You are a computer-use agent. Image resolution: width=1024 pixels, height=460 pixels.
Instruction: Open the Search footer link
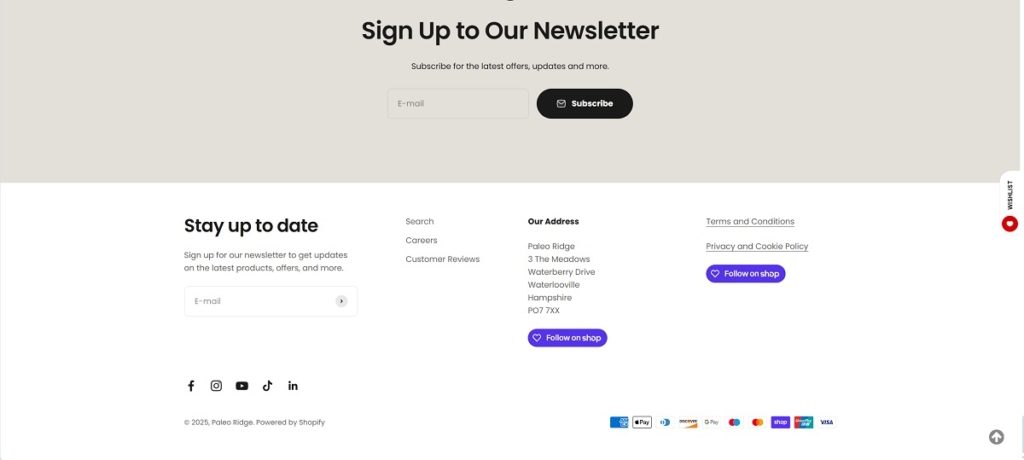click(420, 222)
